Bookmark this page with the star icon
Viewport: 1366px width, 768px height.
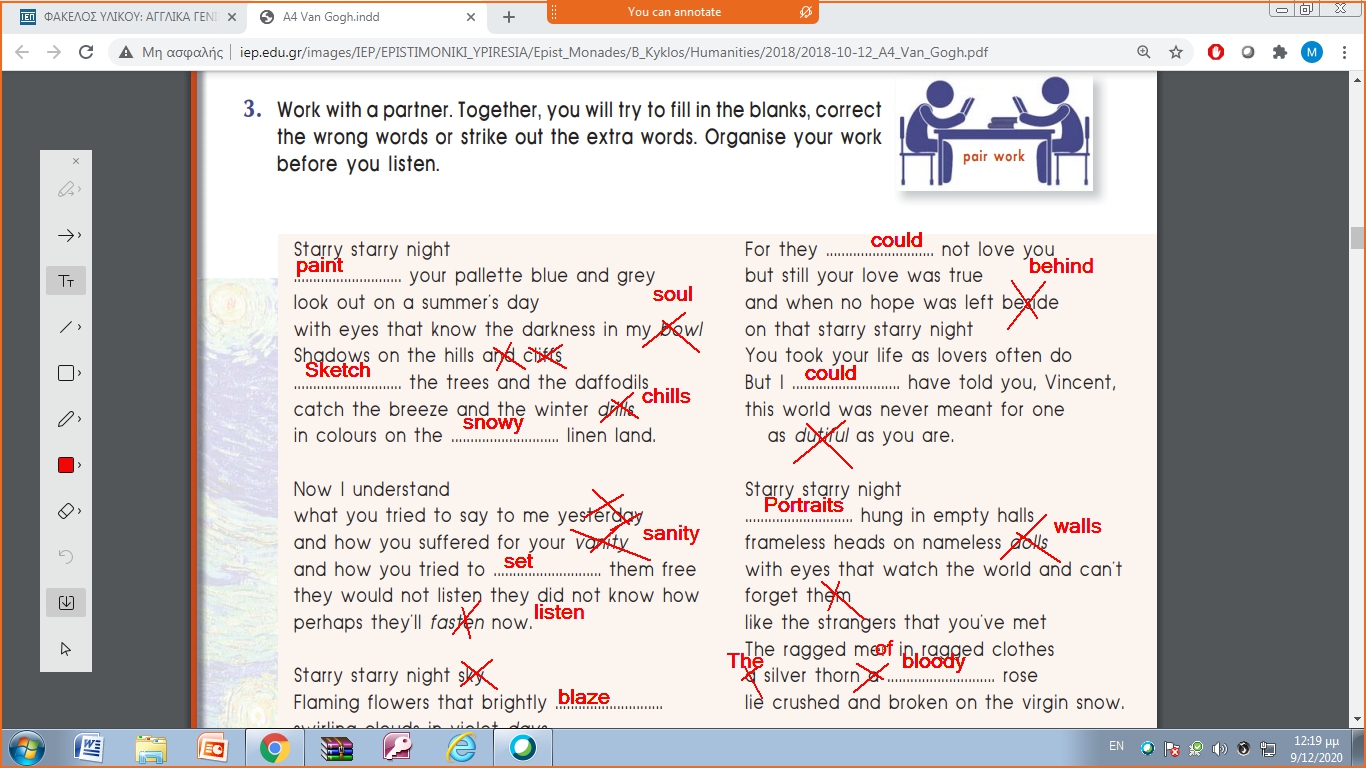click(x=1176, y=52)
